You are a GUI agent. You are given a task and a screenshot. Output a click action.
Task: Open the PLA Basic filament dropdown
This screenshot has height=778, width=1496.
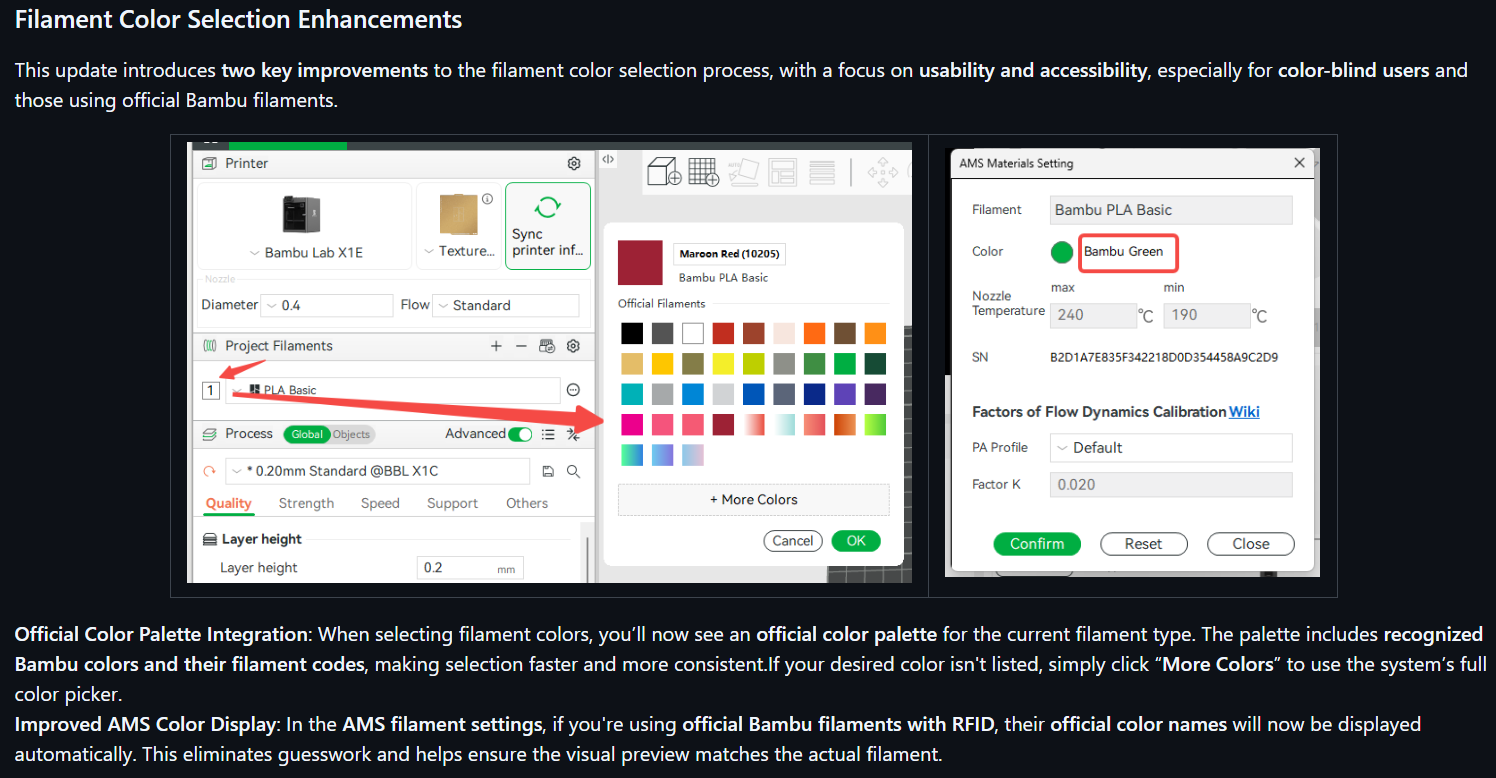pyautogui.click(x=394, y=390)
